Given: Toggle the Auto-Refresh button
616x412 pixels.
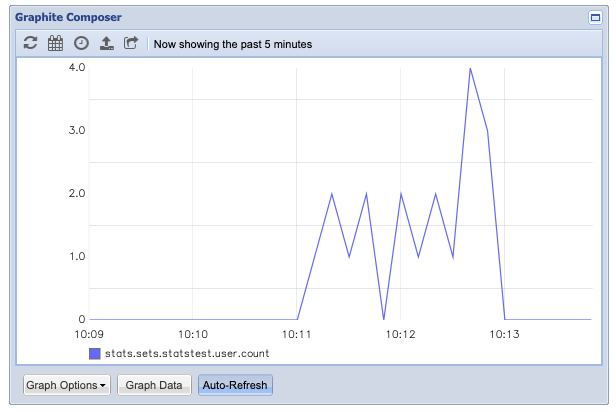Looking at the screenshot, I should click(235, 385).
